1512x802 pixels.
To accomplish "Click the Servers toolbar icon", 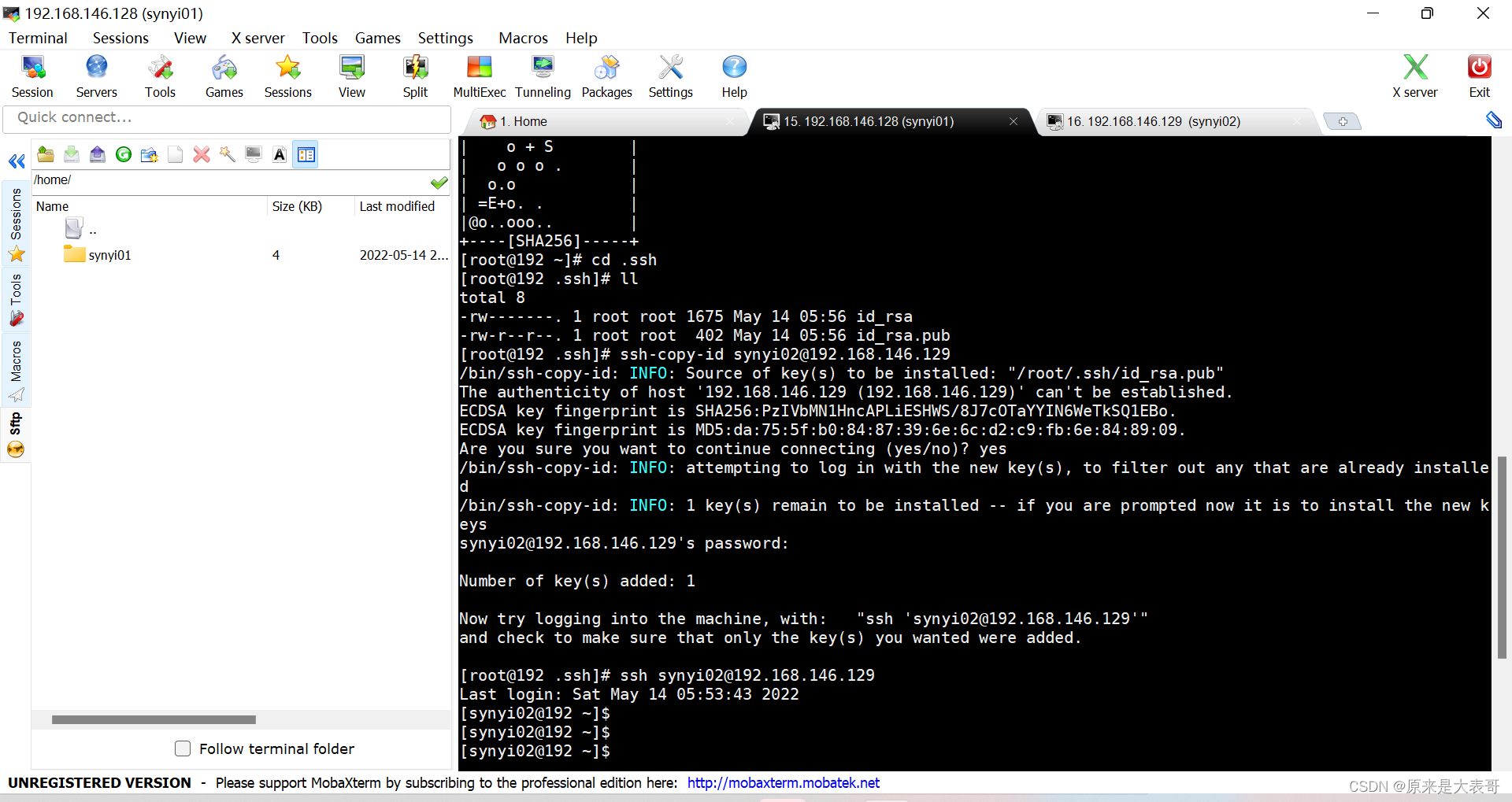I will pyautogui.click(x=96, y=76).
